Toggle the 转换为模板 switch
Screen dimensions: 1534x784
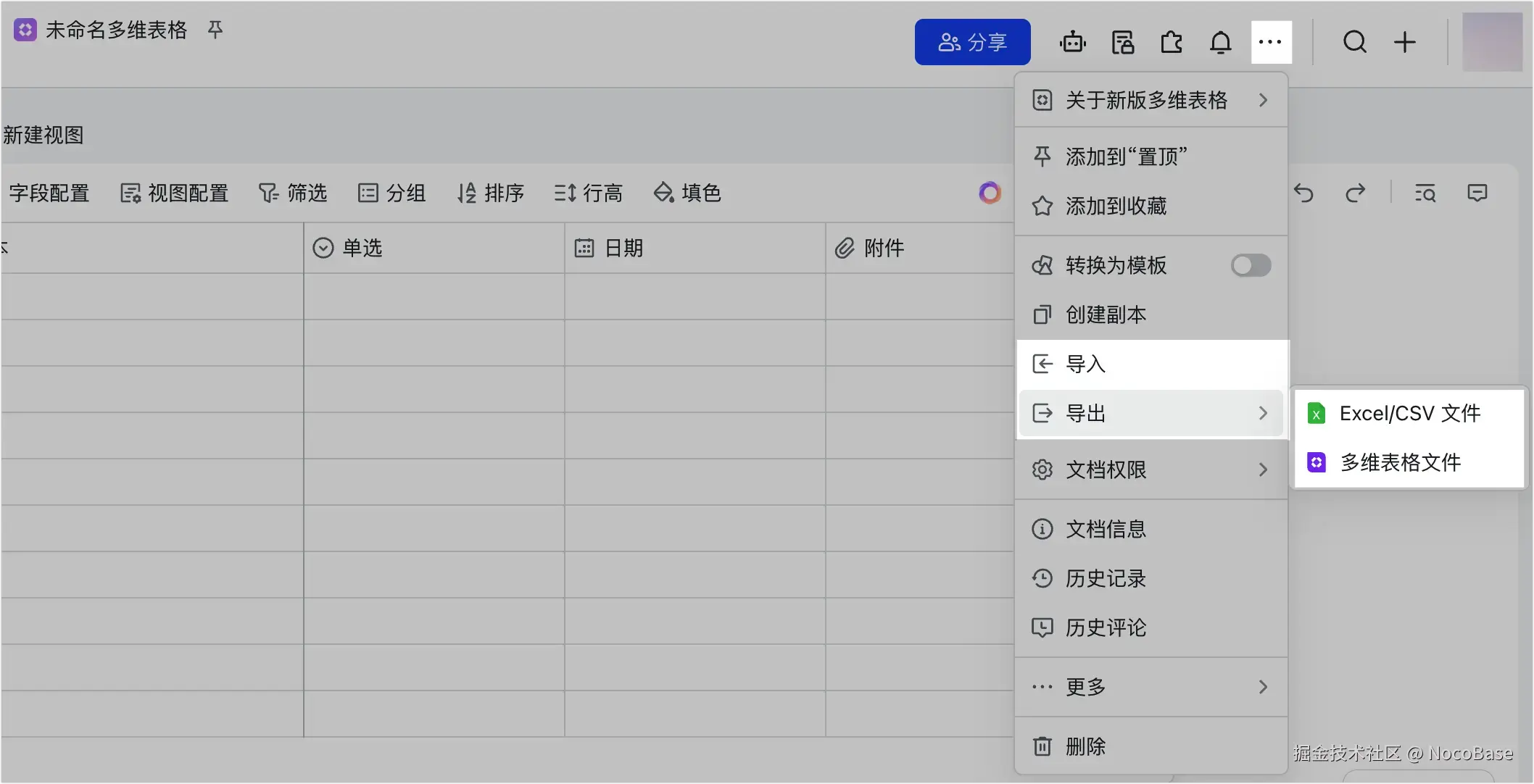click(x=1251, y=265)
